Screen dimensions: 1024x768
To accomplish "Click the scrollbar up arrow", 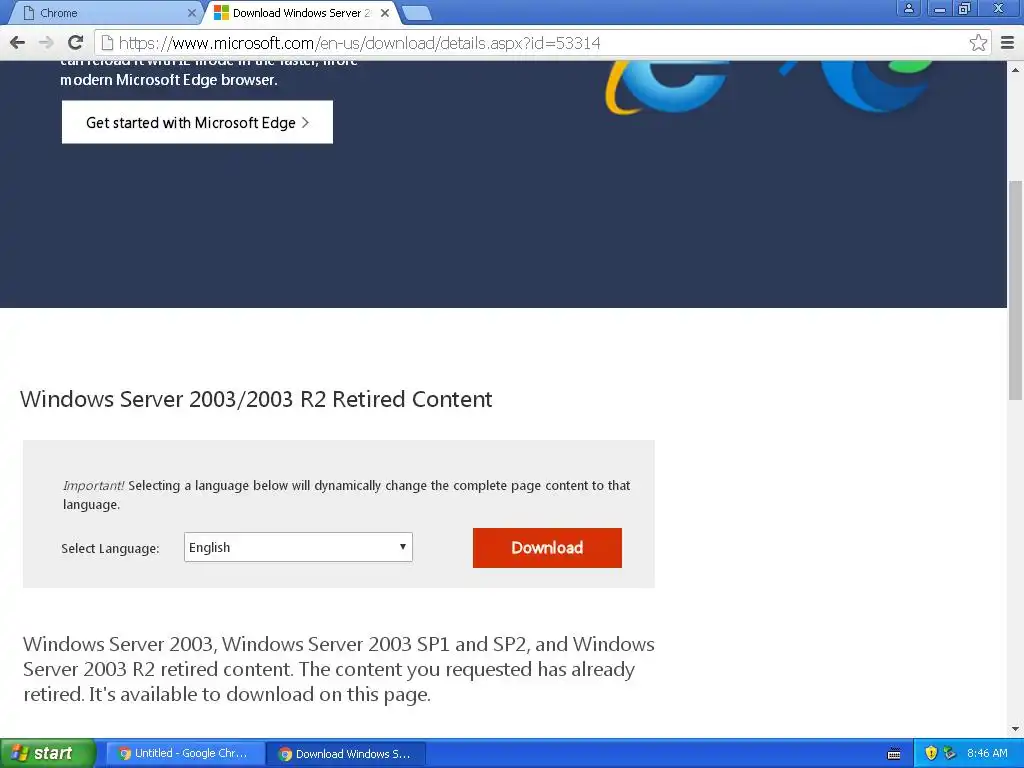I will [x=1016, y=69].
